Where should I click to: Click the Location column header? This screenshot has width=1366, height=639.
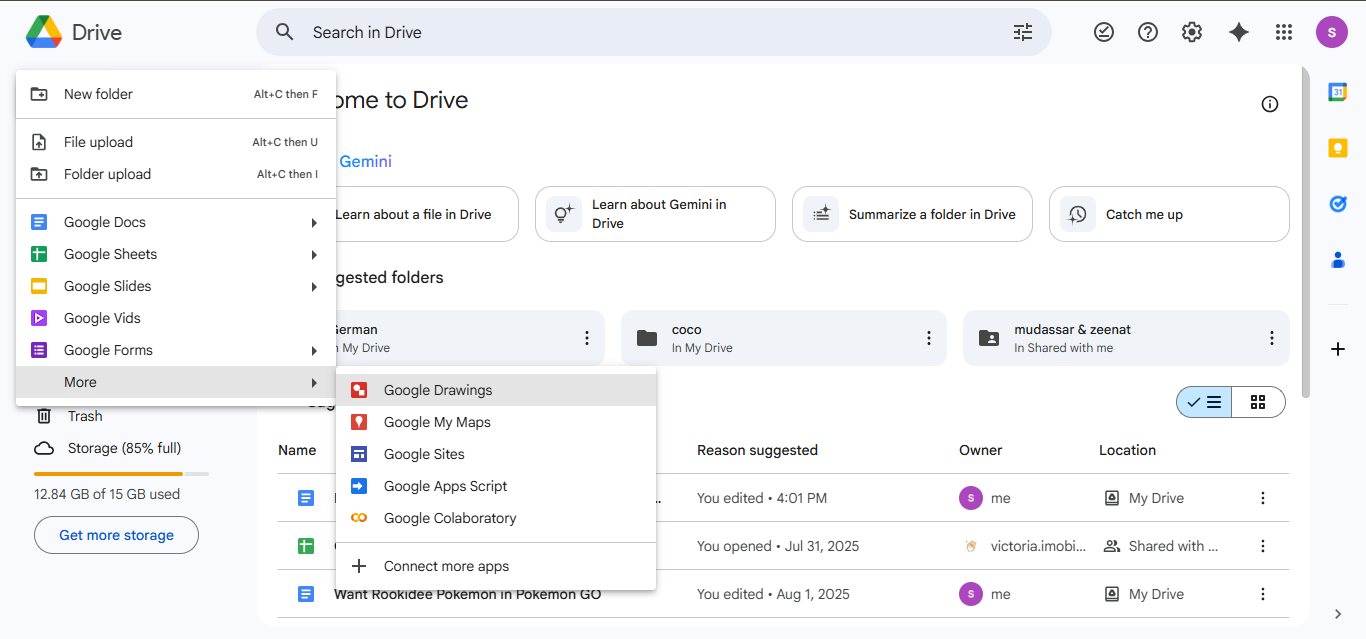[1127, 450]
